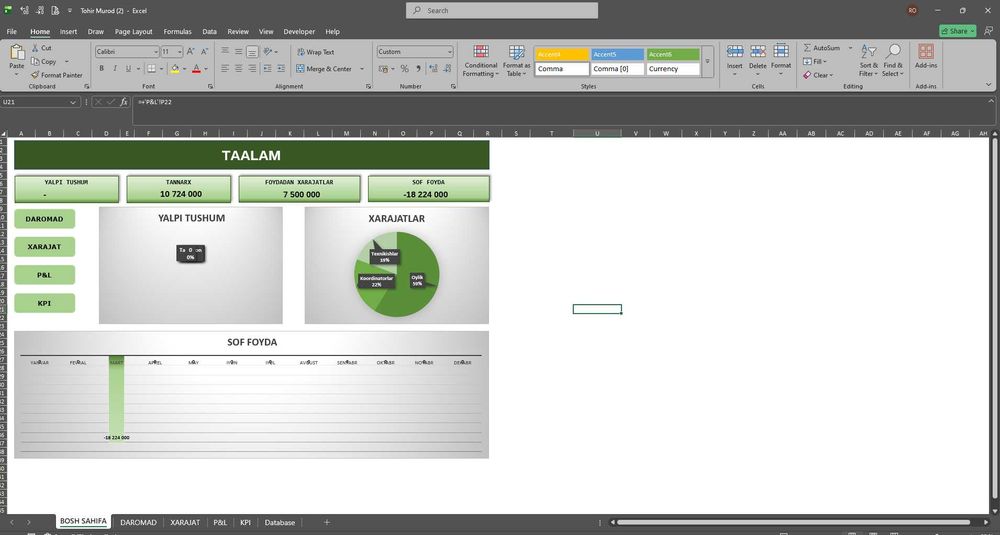Viewport: 1000px width, 535px height.
Task: Toggle Top Align
Action: (225, 52)
